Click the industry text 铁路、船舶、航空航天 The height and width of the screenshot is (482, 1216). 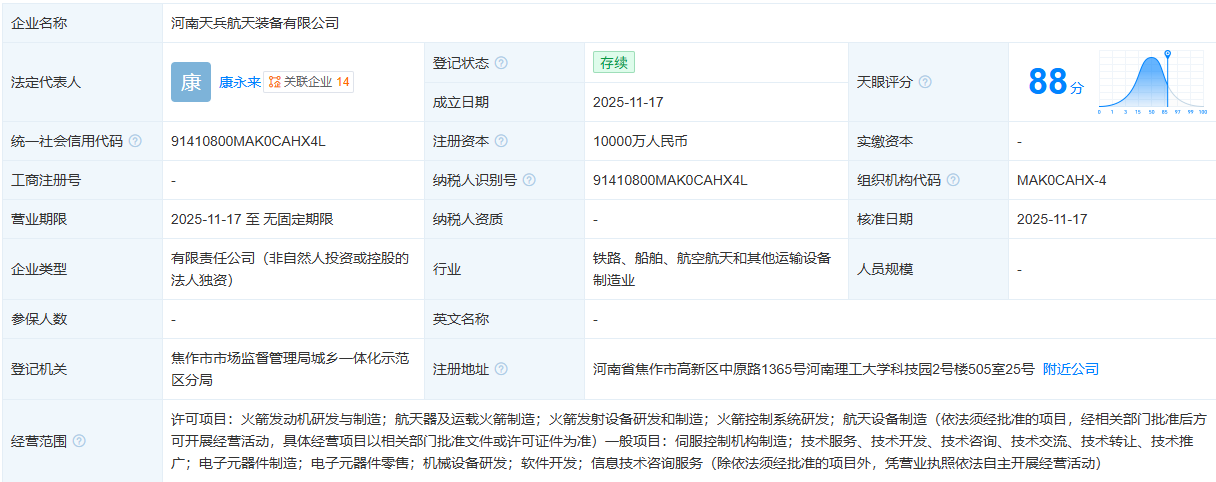[x=711, y=258]
